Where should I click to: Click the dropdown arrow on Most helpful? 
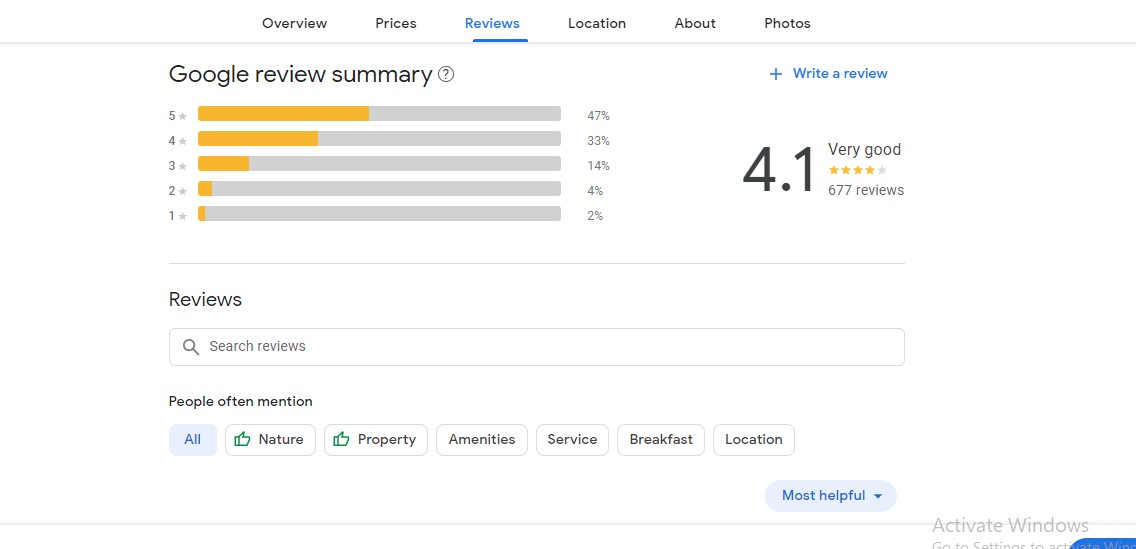(x=878, y=496)
